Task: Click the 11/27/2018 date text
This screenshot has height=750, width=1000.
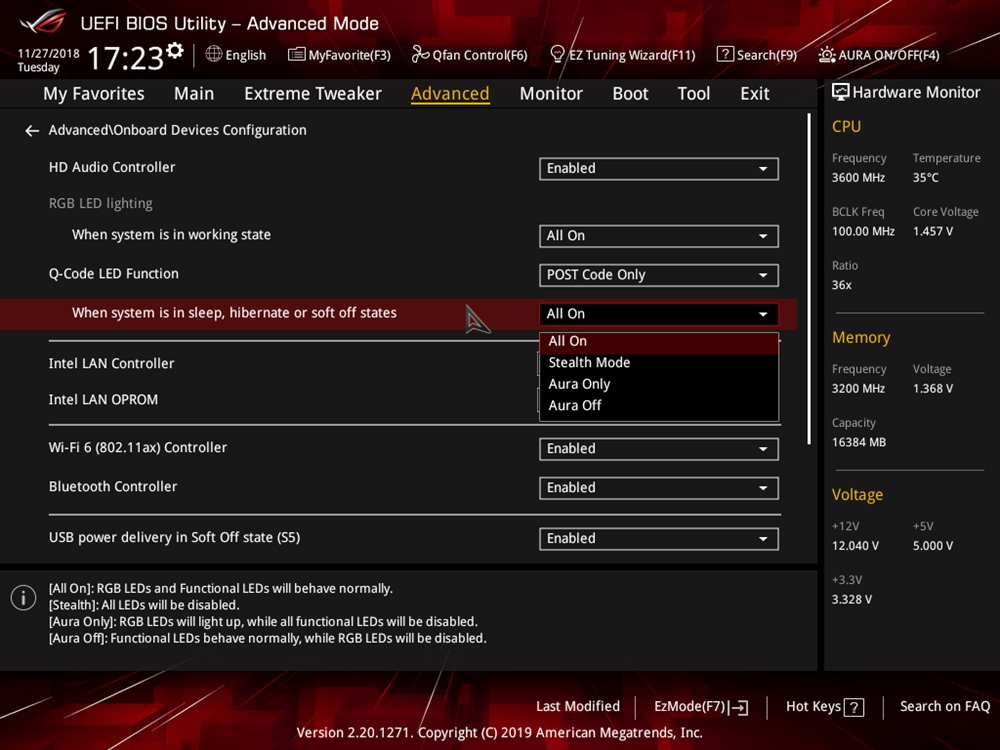Action: [48, 54]
